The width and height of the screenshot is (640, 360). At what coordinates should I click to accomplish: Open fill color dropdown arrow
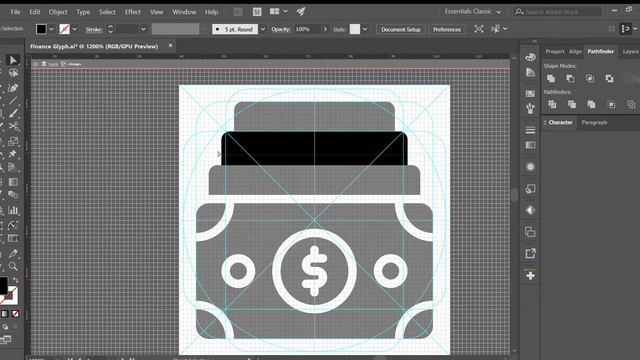coord(51,29)
